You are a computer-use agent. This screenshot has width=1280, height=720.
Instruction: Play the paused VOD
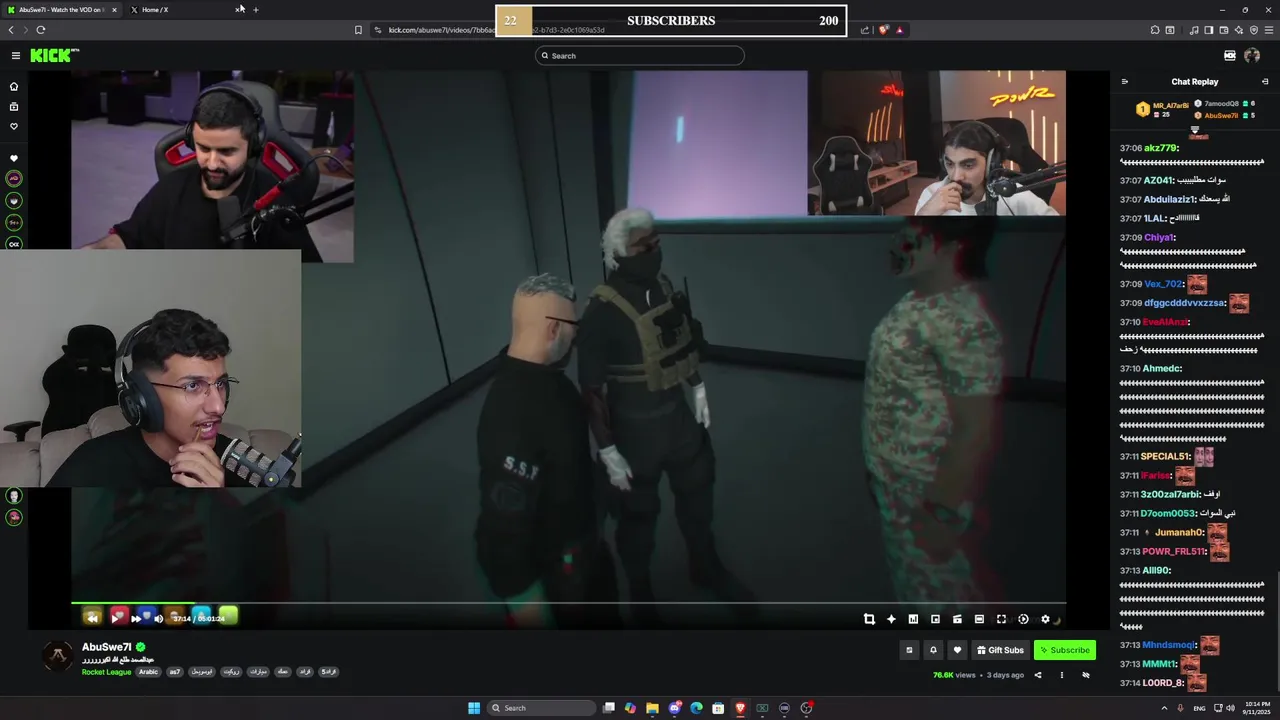click(116, 618)
